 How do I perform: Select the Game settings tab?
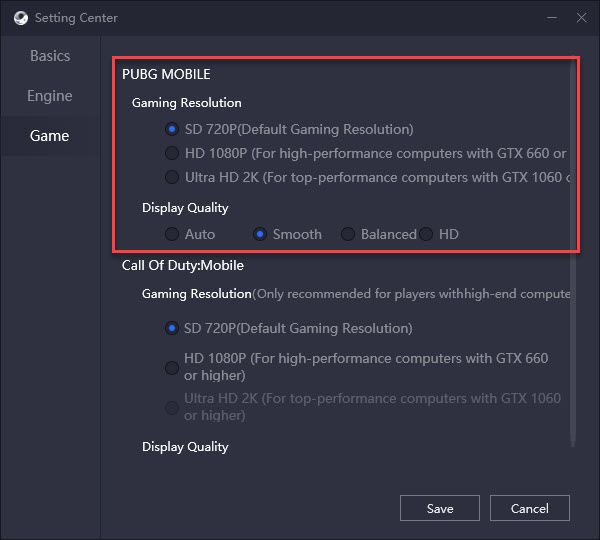click(x=50, y=136)
